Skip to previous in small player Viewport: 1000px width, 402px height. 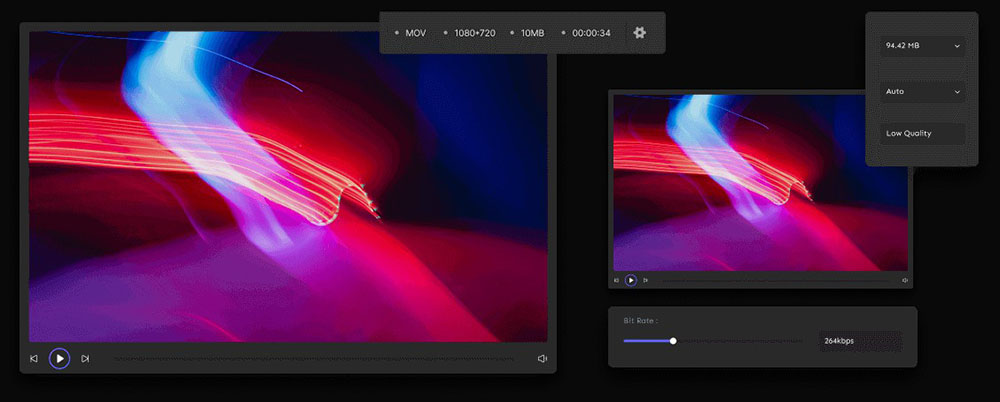point(617,280)
